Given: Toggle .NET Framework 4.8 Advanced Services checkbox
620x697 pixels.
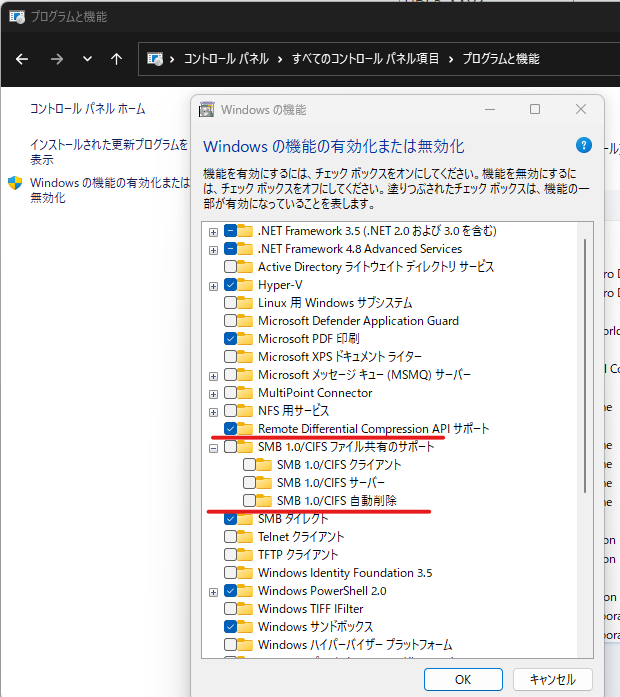Looking at the screenshot, I should click(x=230, y=248).
